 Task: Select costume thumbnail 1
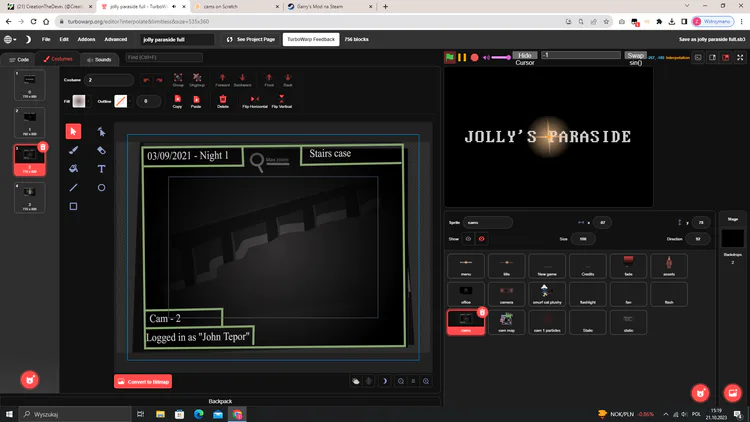tap(30, 85)
